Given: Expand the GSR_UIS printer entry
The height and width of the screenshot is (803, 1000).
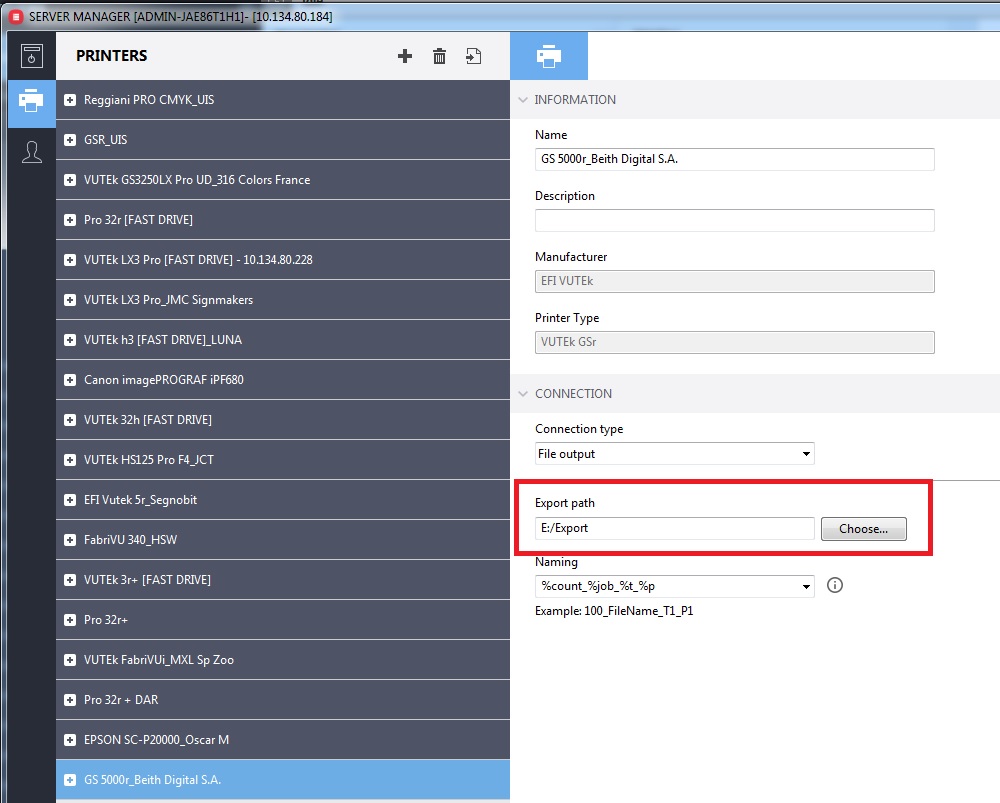Looking at the screenshot, I should pos(68,140).
